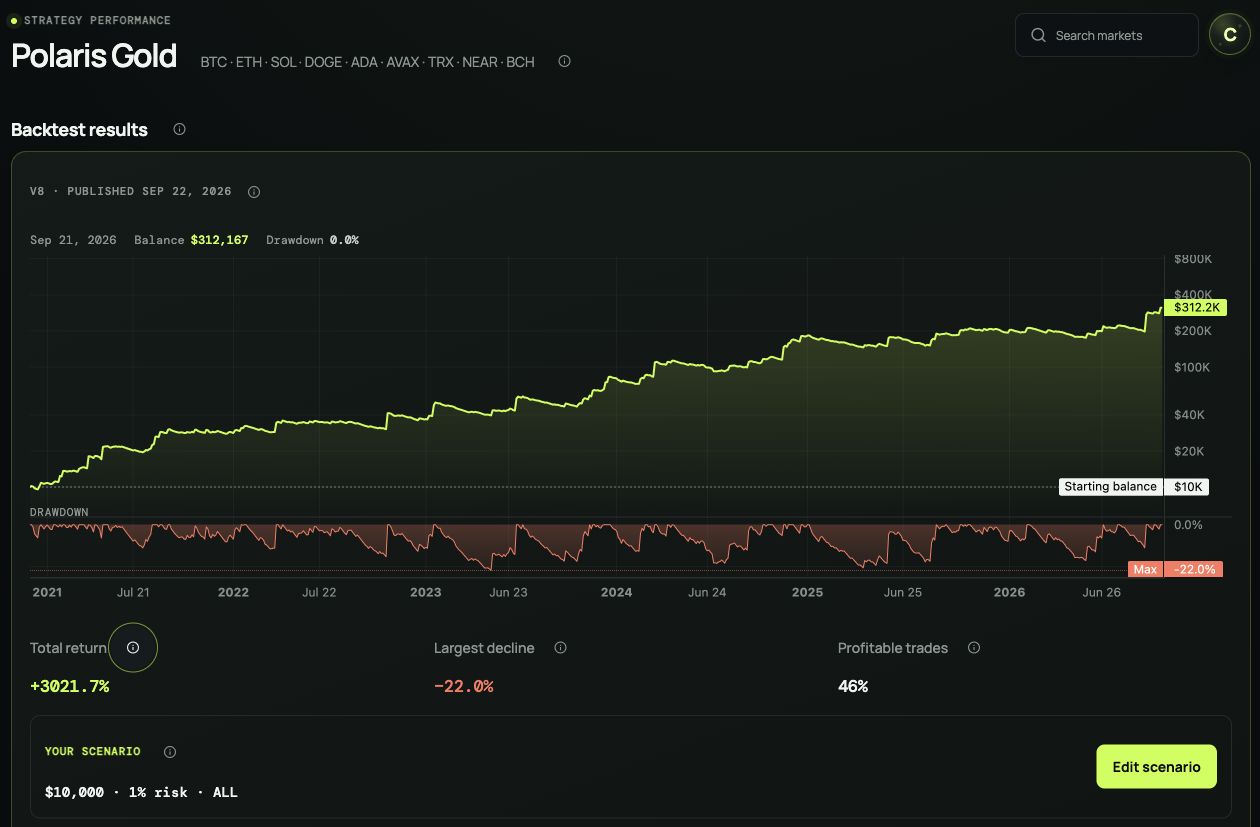Click the 2023 label on the time axis

tap(425, 592)
